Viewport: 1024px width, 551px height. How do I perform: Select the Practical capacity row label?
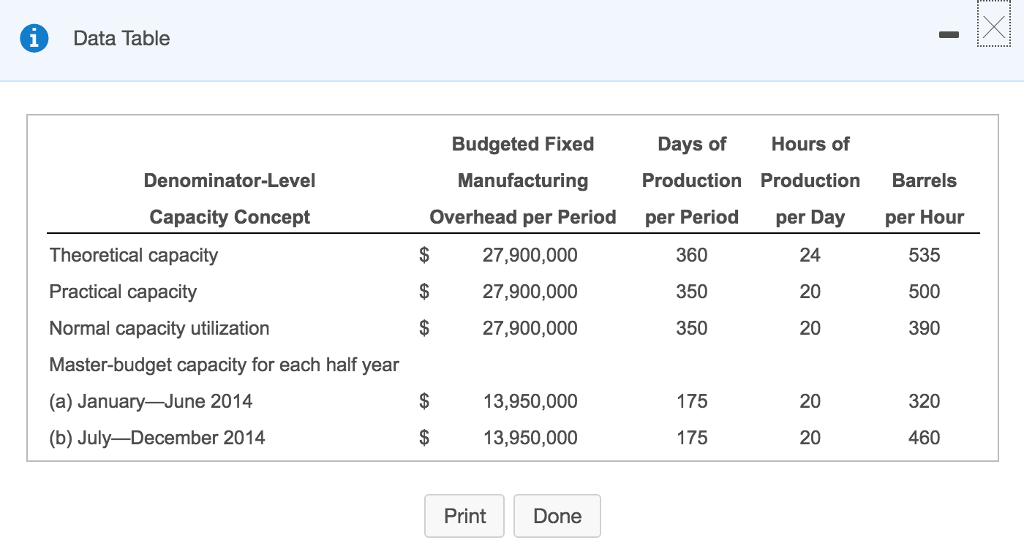click(x=123, y=292)
